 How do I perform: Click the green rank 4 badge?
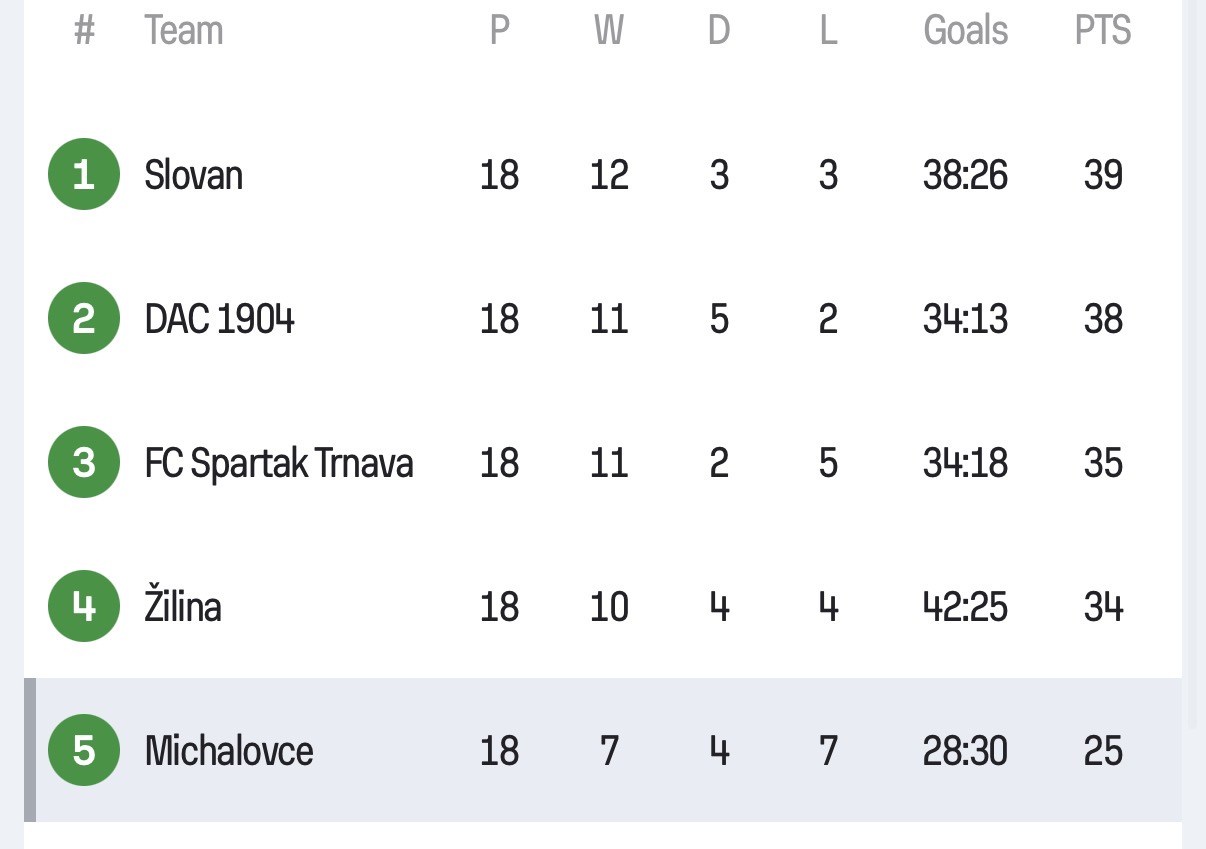click(x=84, y=606)
